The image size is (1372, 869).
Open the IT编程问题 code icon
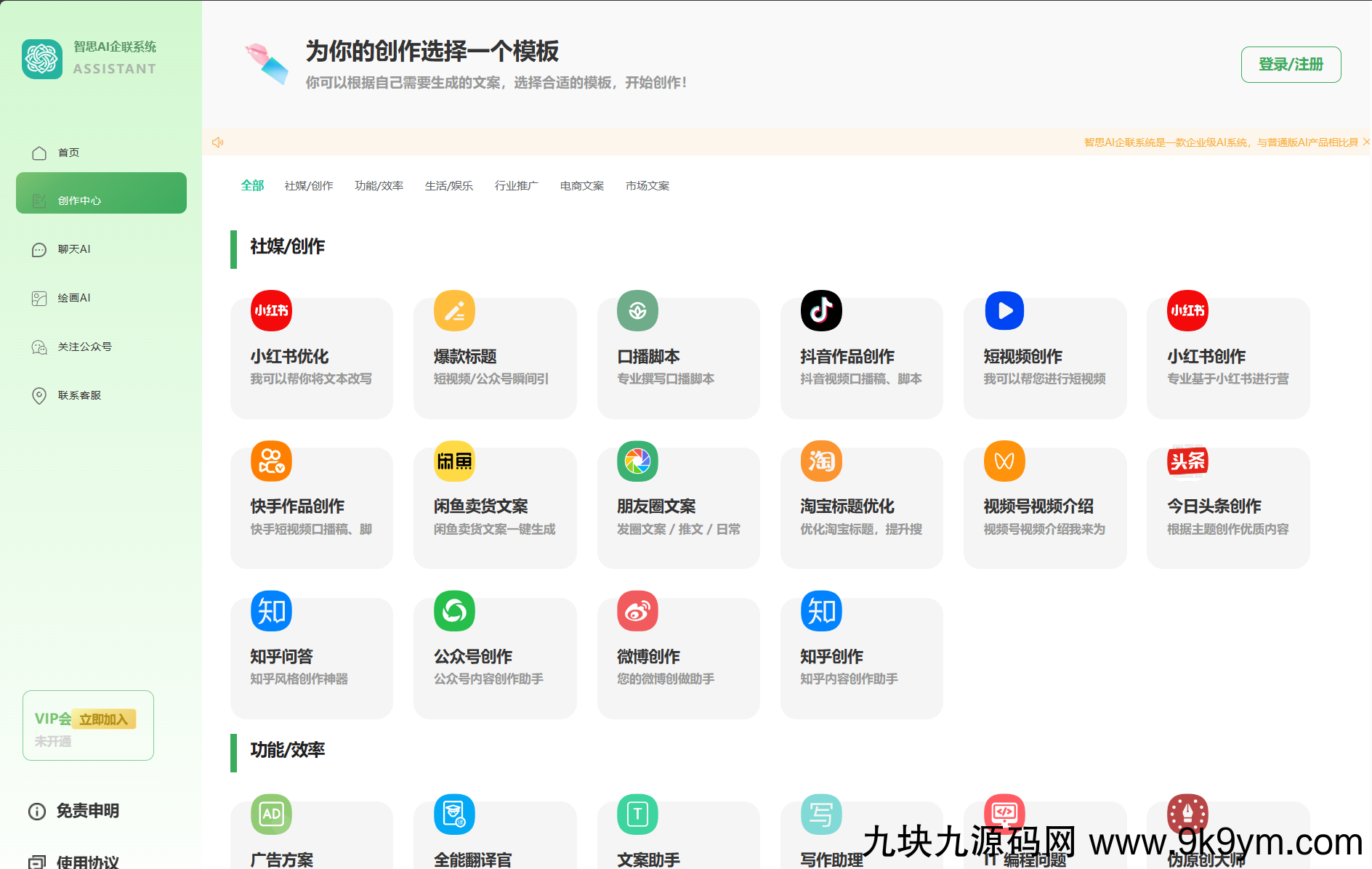[x=1004, y=814]
